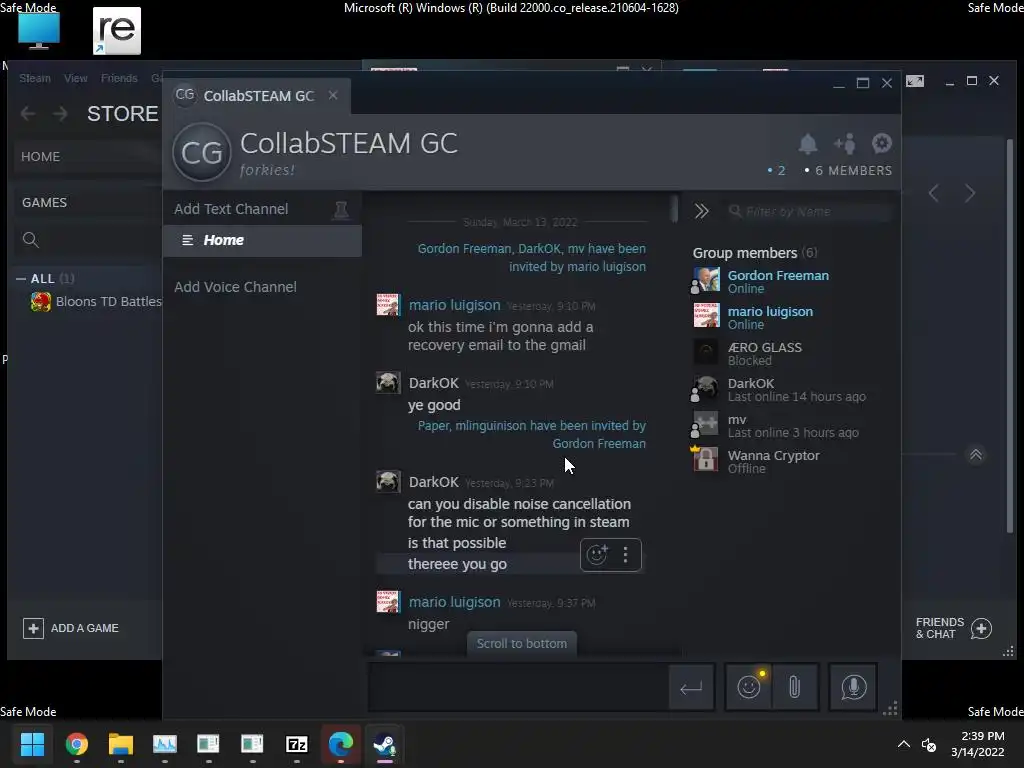Open the emoticon picker in chat
1024x768 pixels.
click(749, 687)
